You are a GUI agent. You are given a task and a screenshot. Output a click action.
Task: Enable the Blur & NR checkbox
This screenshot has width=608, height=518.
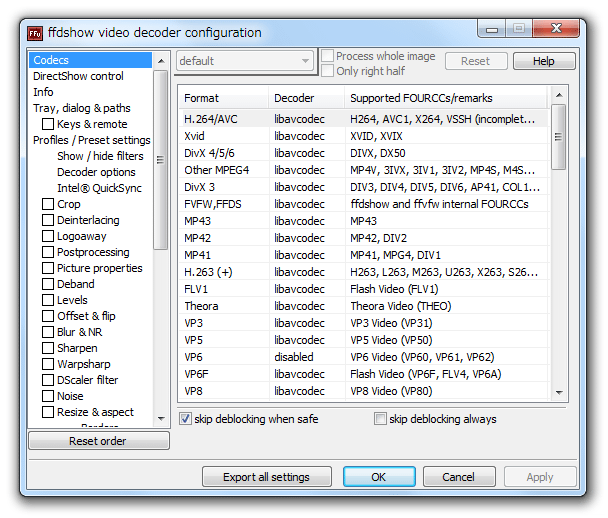click(x=48, y=332)
